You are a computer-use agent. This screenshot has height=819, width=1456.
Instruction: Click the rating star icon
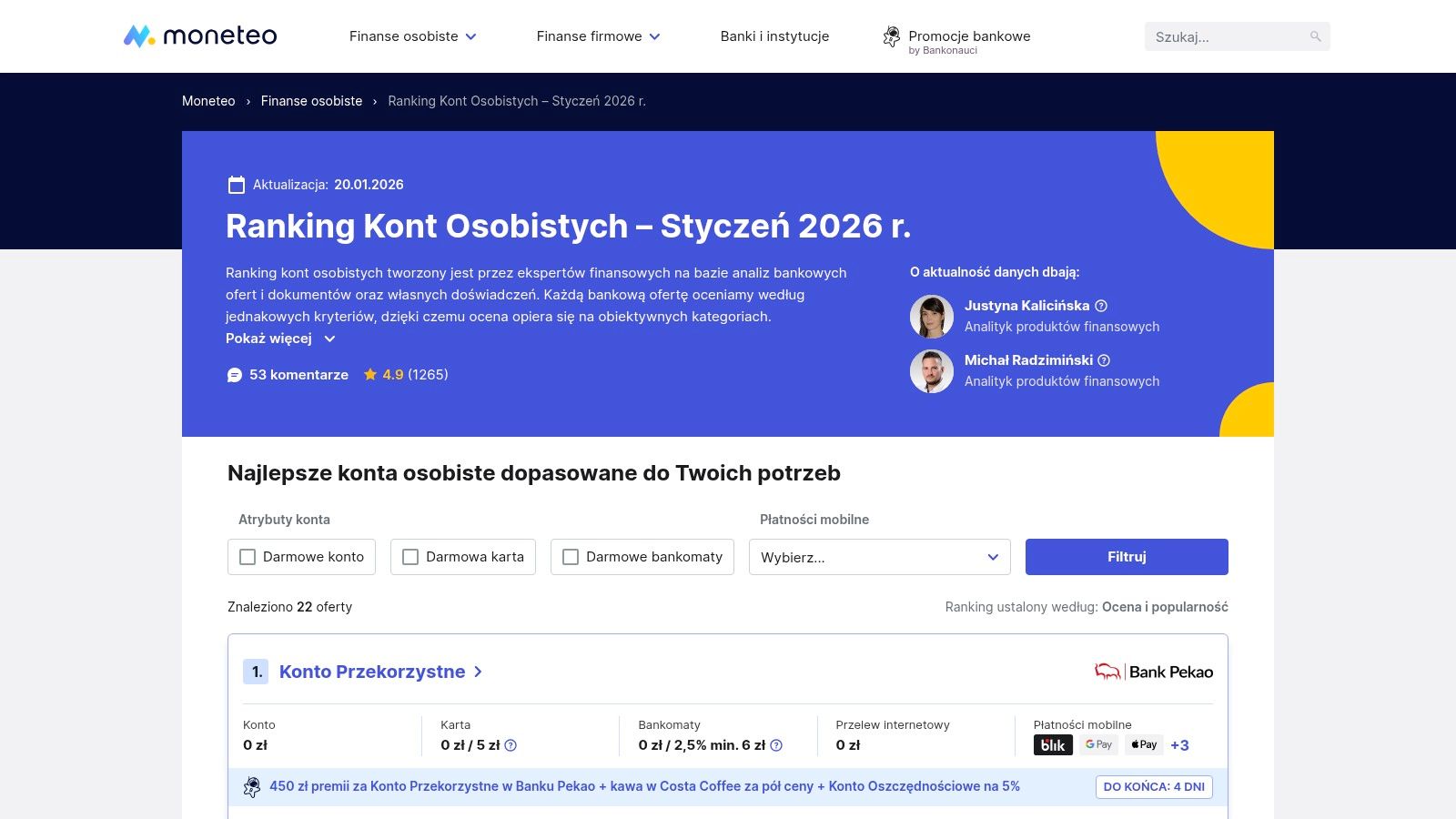pyautogui.click(x=370, y=374)
